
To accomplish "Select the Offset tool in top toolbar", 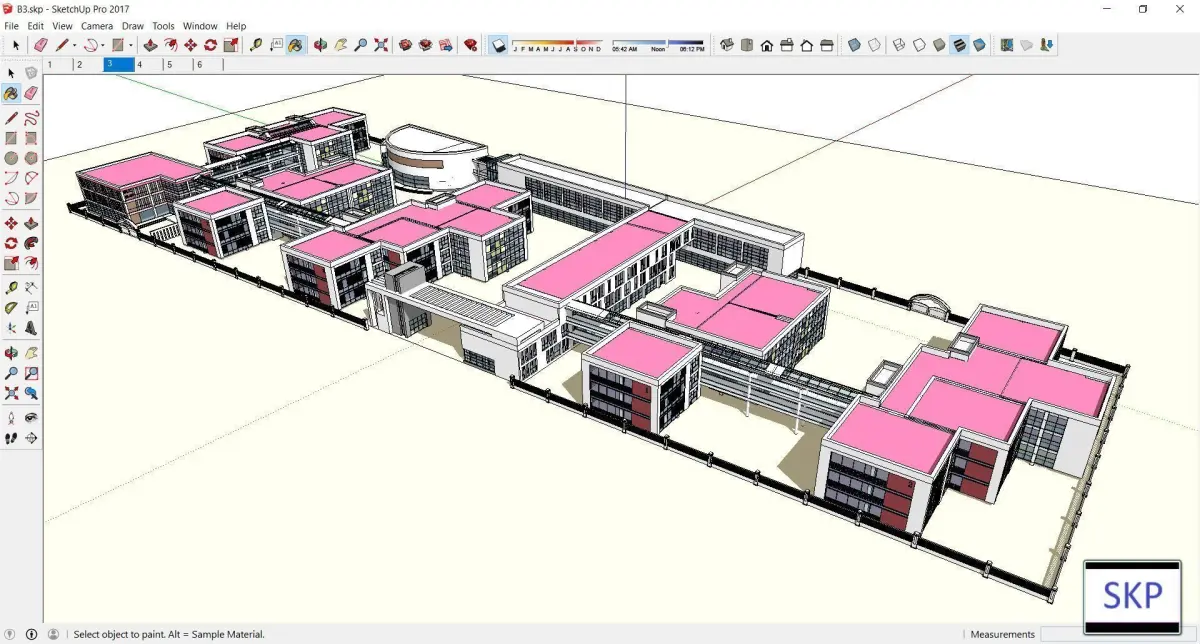I will [170, 45].
